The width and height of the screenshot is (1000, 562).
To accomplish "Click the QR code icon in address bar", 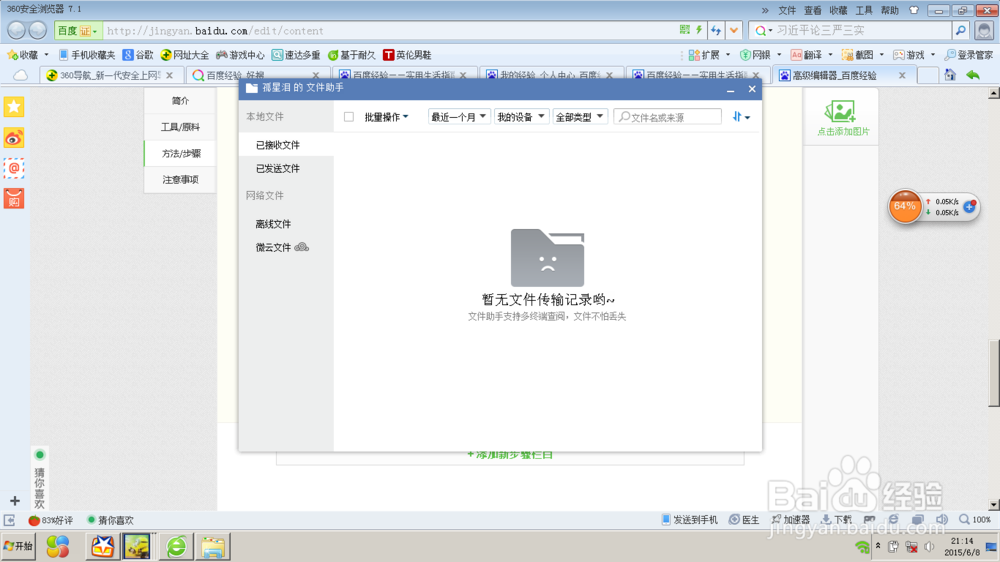I will pyautogui.click(x=685, y=30).
